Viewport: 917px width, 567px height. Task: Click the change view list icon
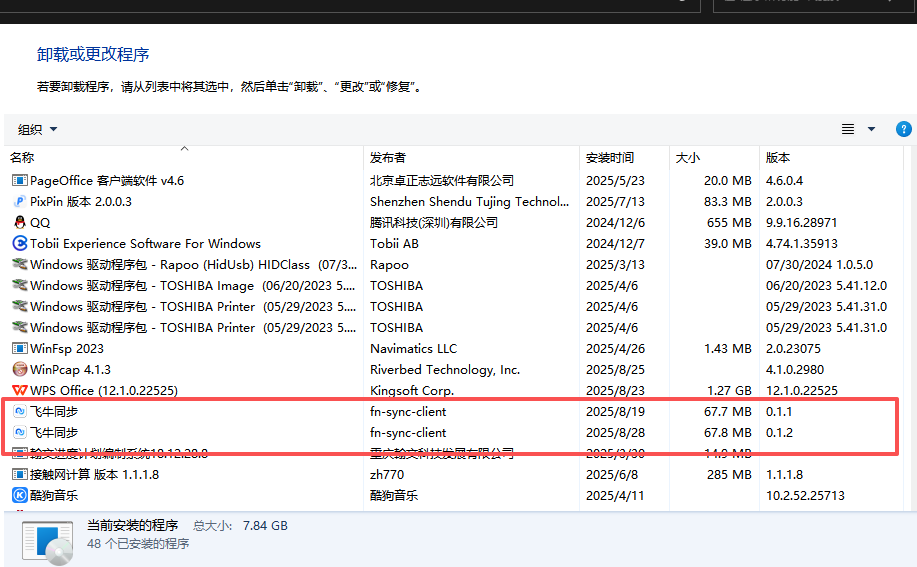(x=848, y=129)
